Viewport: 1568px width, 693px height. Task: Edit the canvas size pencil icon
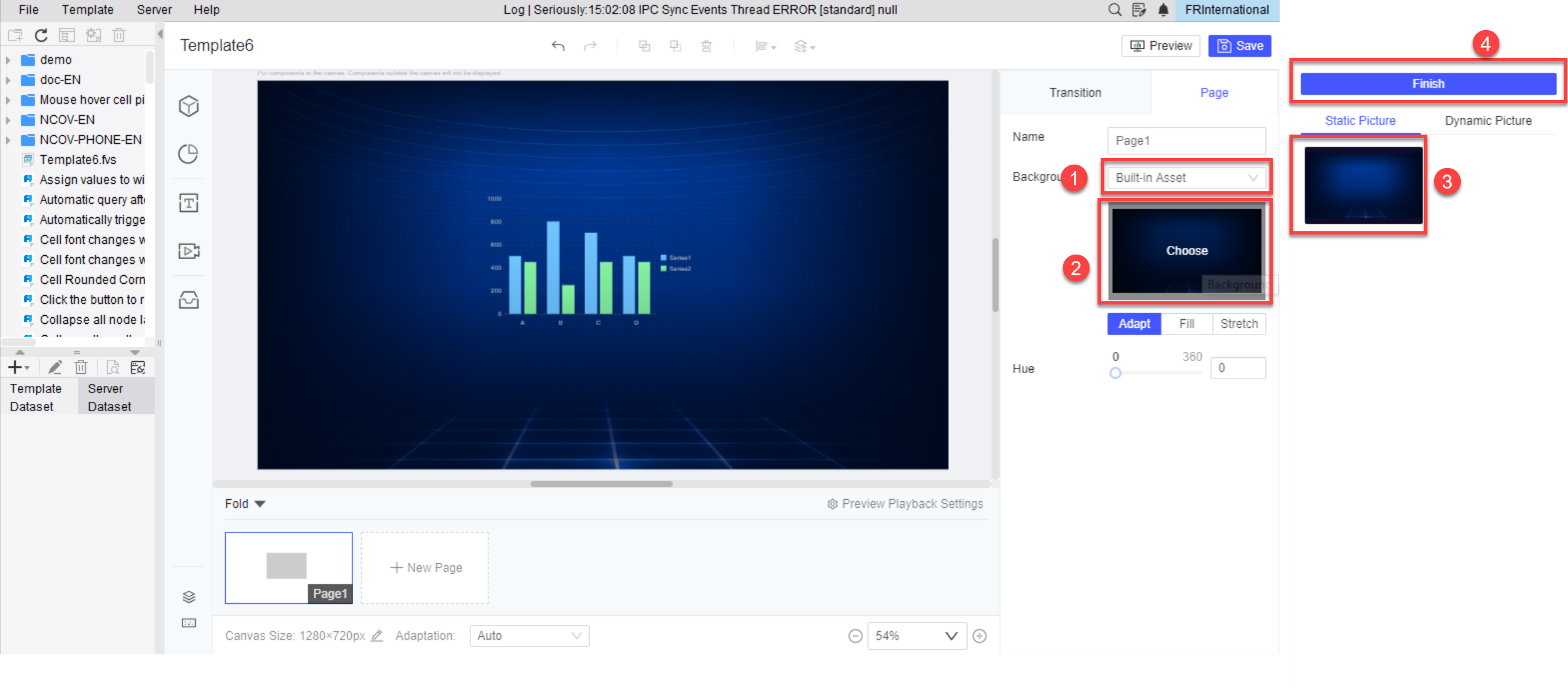377,636
